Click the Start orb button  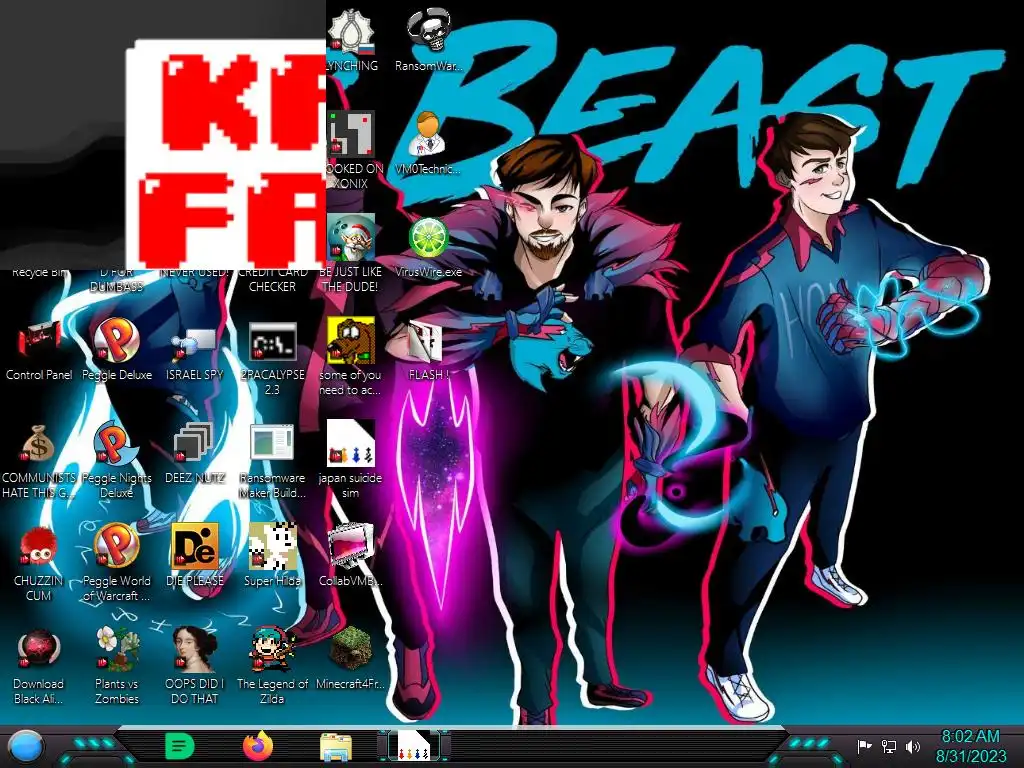click(x=25, y=746)
